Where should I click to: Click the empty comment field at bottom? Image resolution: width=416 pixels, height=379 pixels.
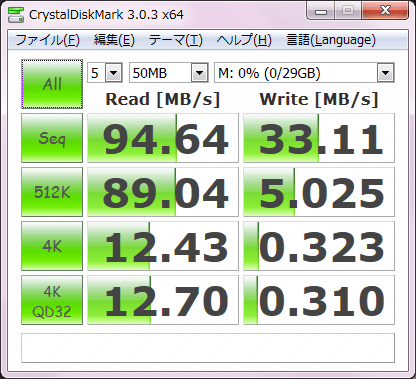(208, 348)
